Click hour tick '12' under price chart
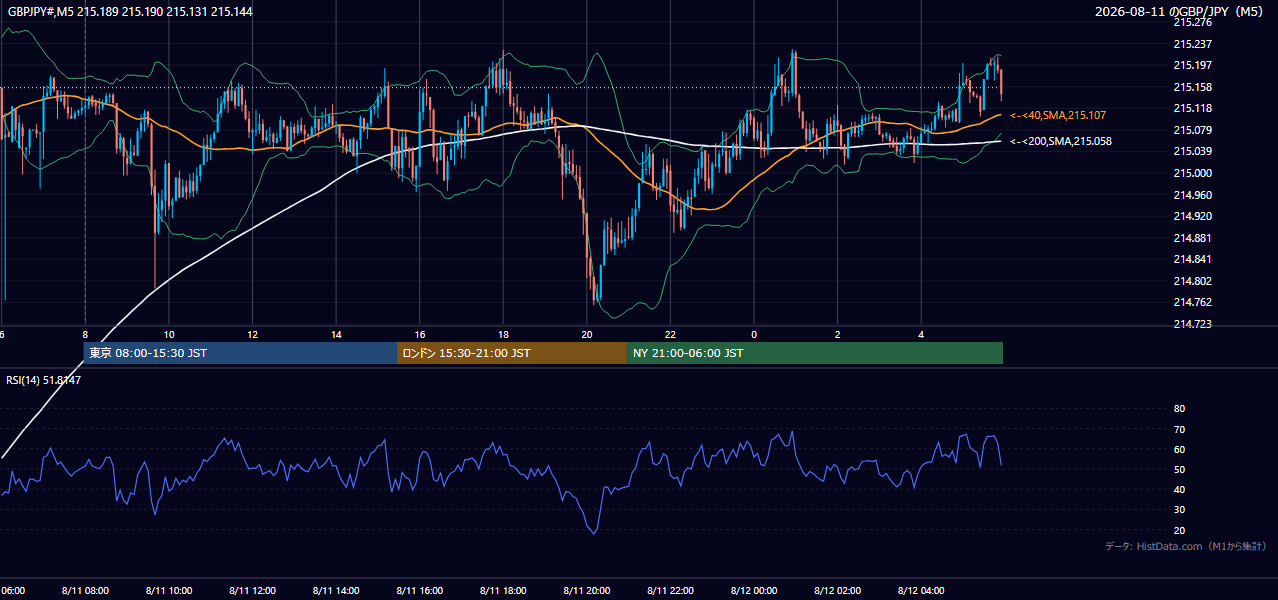 click(x=252, y=335)
